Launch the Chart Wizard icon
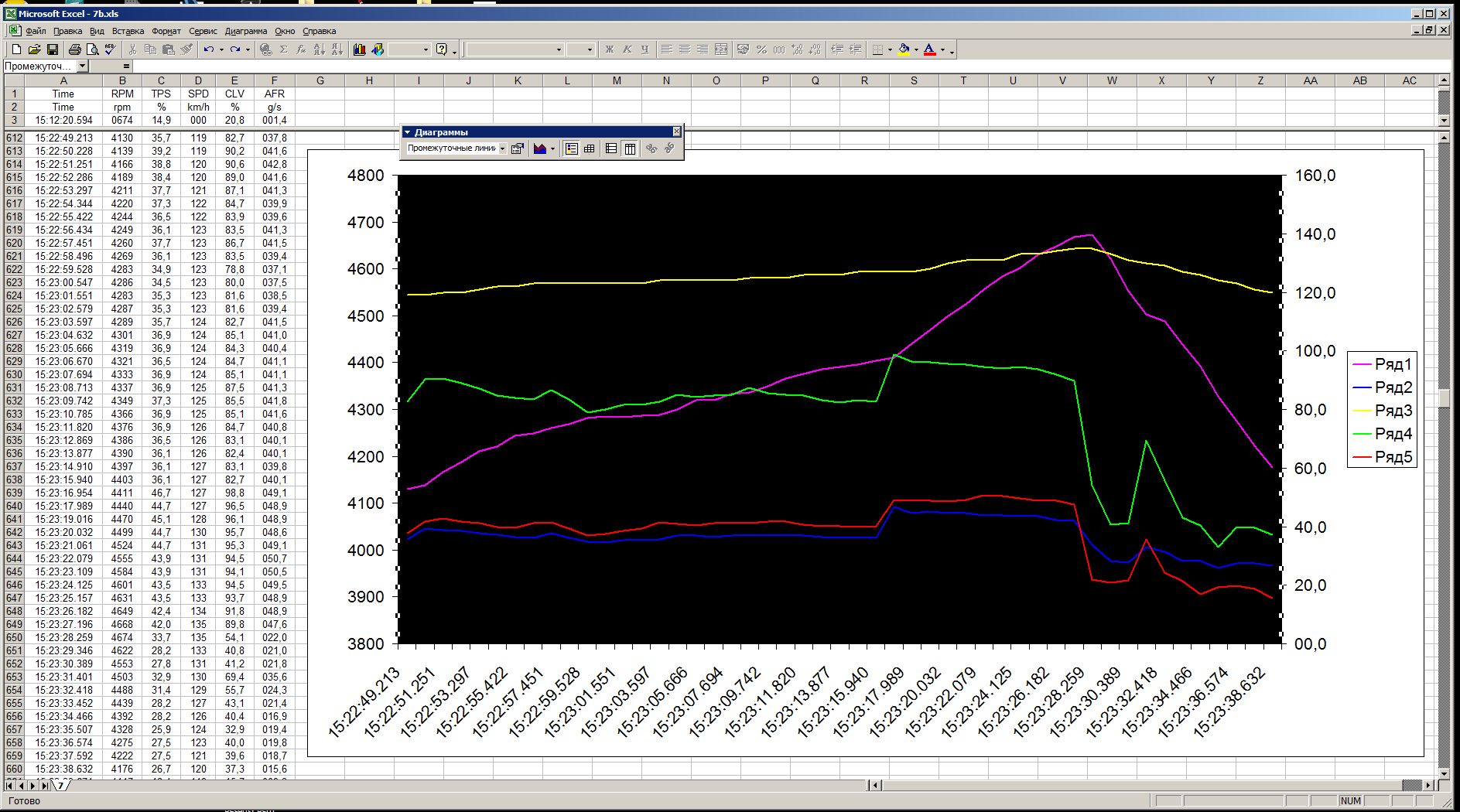 [x=360, y=49]
